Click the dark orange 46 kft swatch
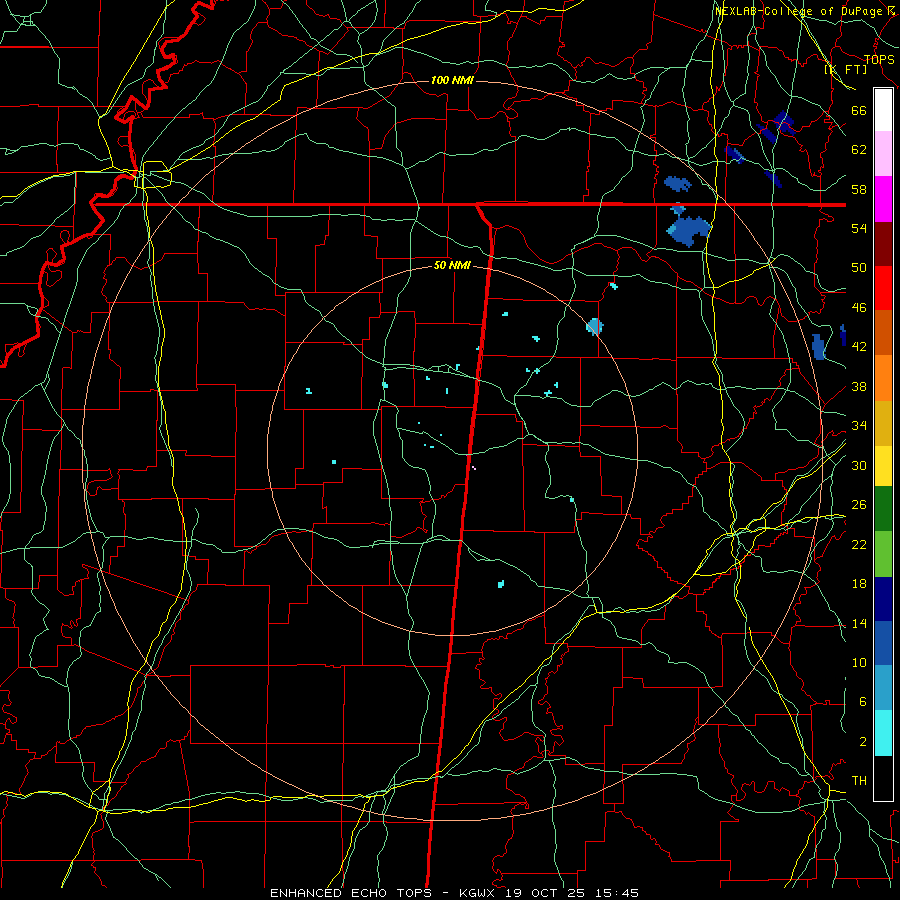The image size is (900, 900). pyautogui.click(x=883, y=332)
